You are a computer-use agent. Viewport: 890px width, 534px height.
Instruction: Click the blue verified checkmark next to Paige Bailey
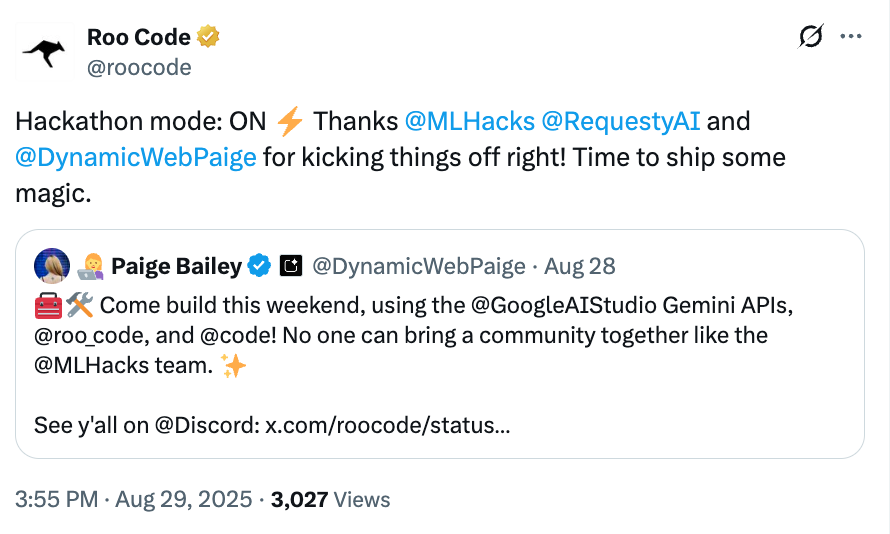[x=259, y=266]
